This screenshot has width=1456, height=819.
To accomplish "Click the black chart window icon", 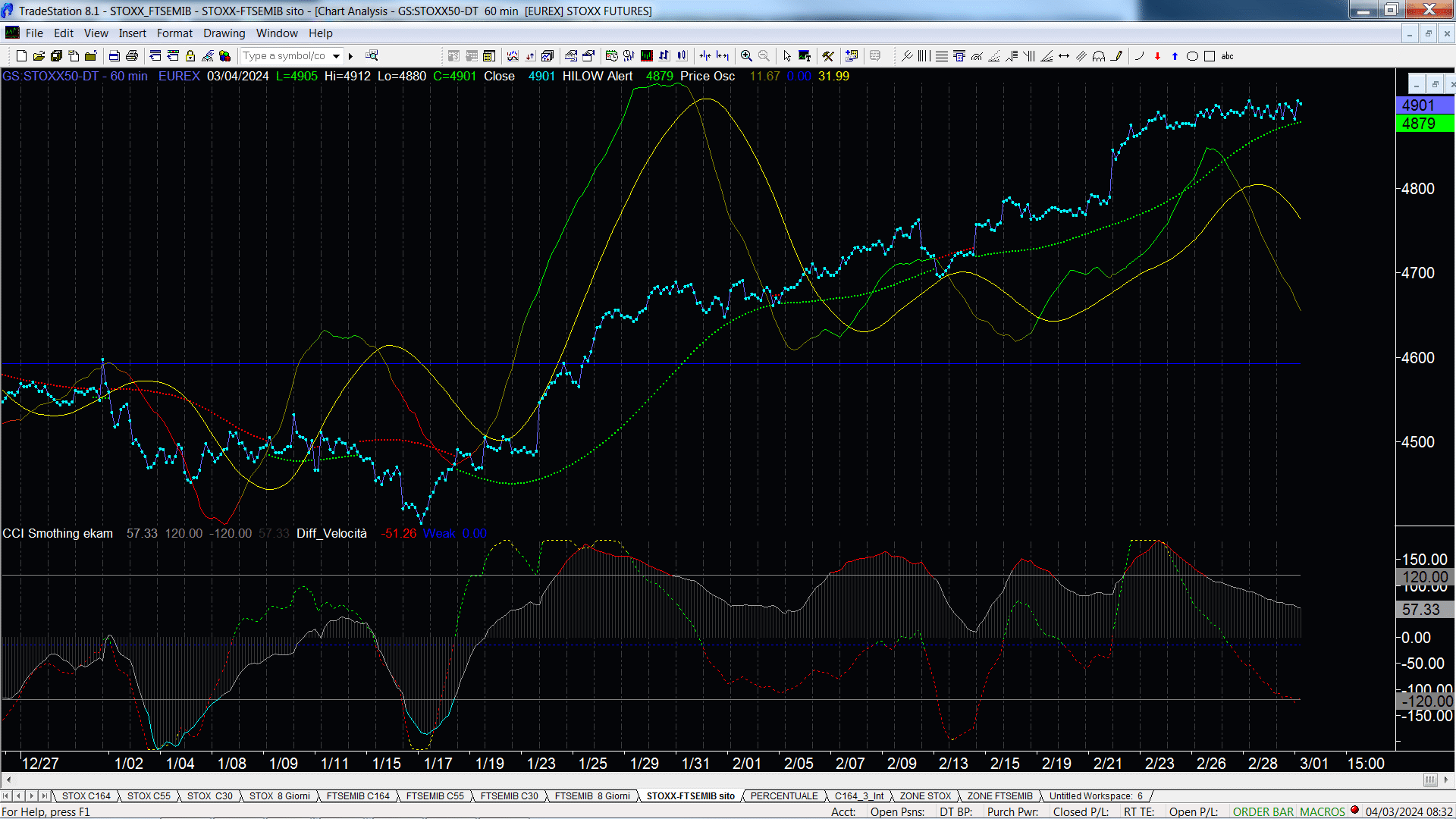I will [x=647, y=56].
